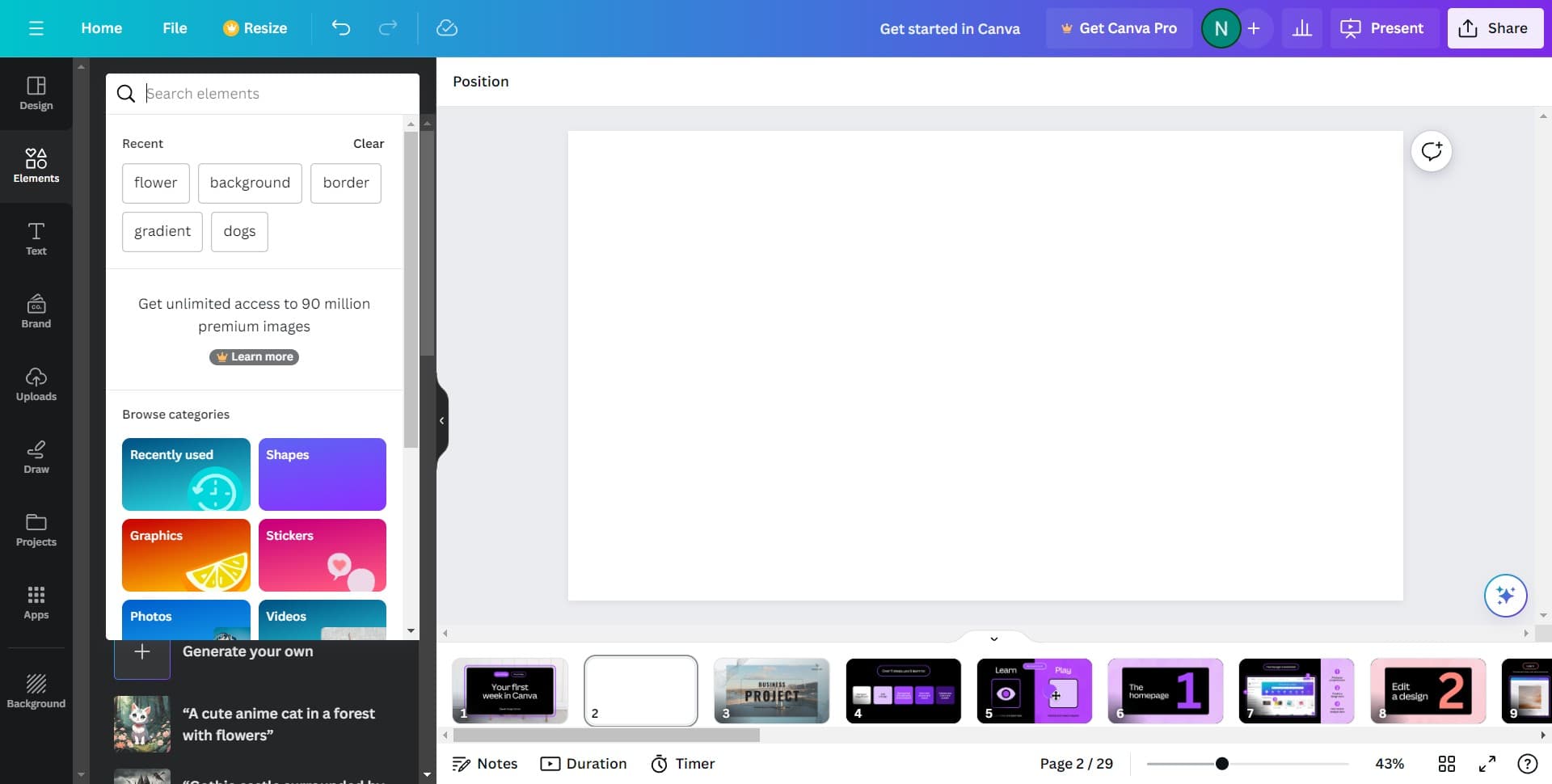Screen dimensions: 1552x784
Task: Open the Projects panel
Action: pyautogui.click(x=36, y=529)
